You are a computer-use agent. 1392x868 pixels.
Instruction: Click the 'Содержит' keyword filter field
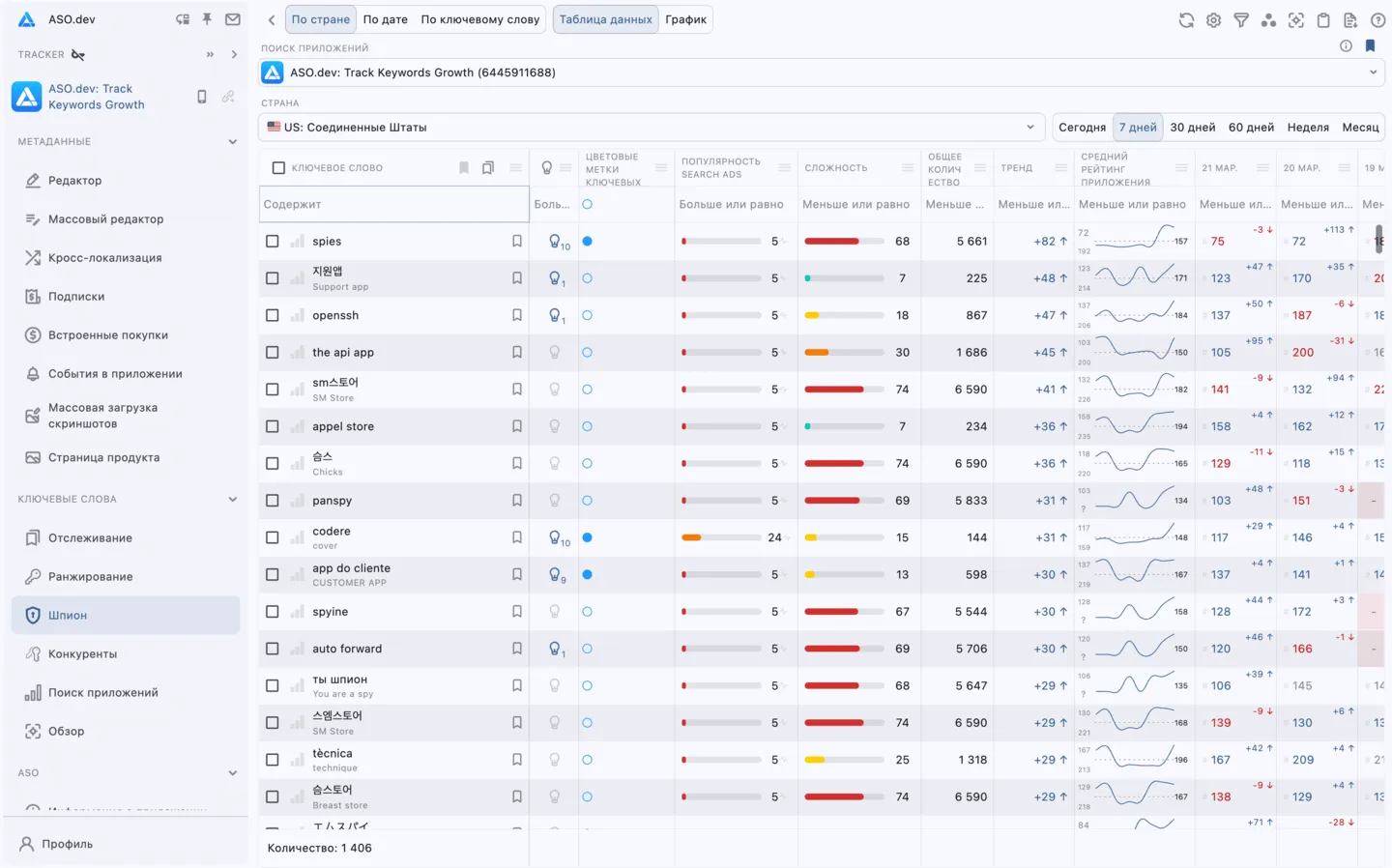[x=393, y=205]
